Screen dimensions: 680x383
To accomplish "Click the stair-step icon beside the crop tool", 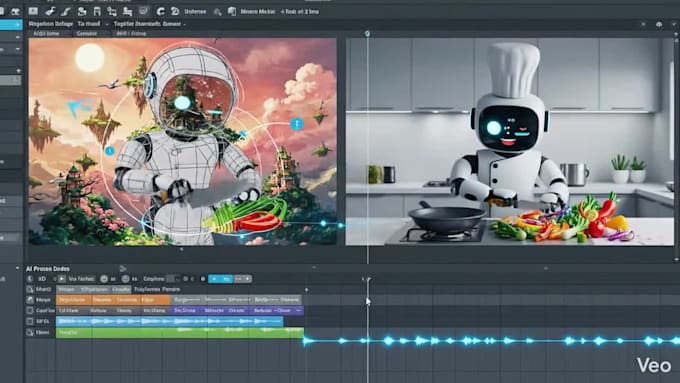I will point(128,11).
